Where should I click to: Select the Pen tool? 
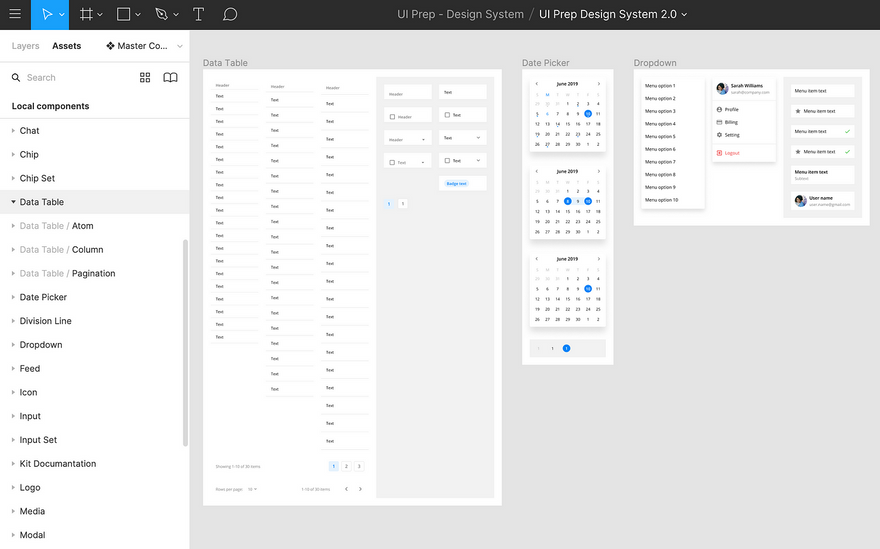click(162, 14)
